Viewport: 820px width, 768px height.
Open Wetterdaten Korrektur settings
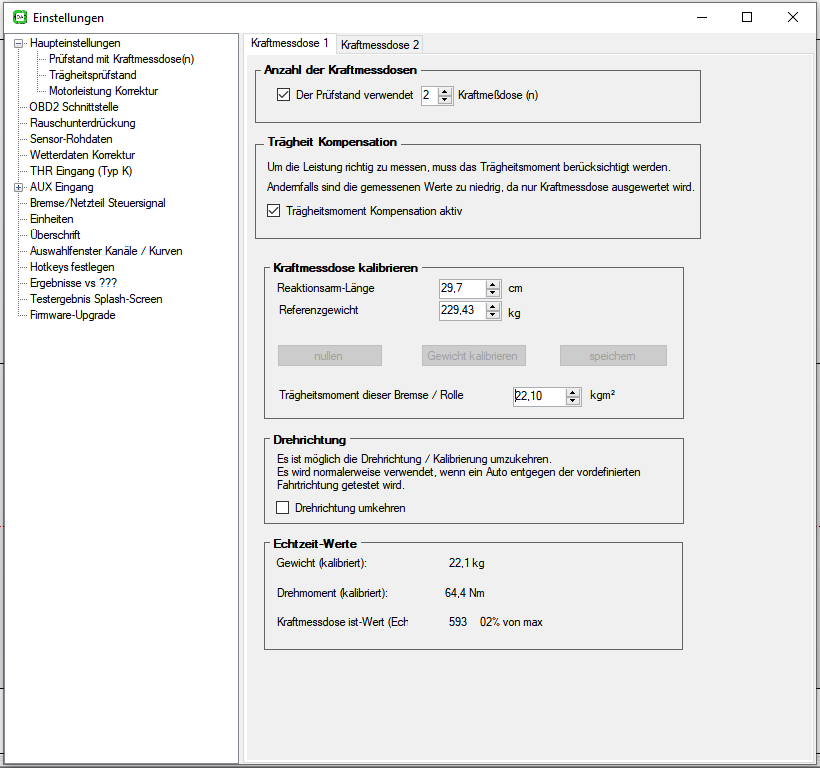click(83, 155)
